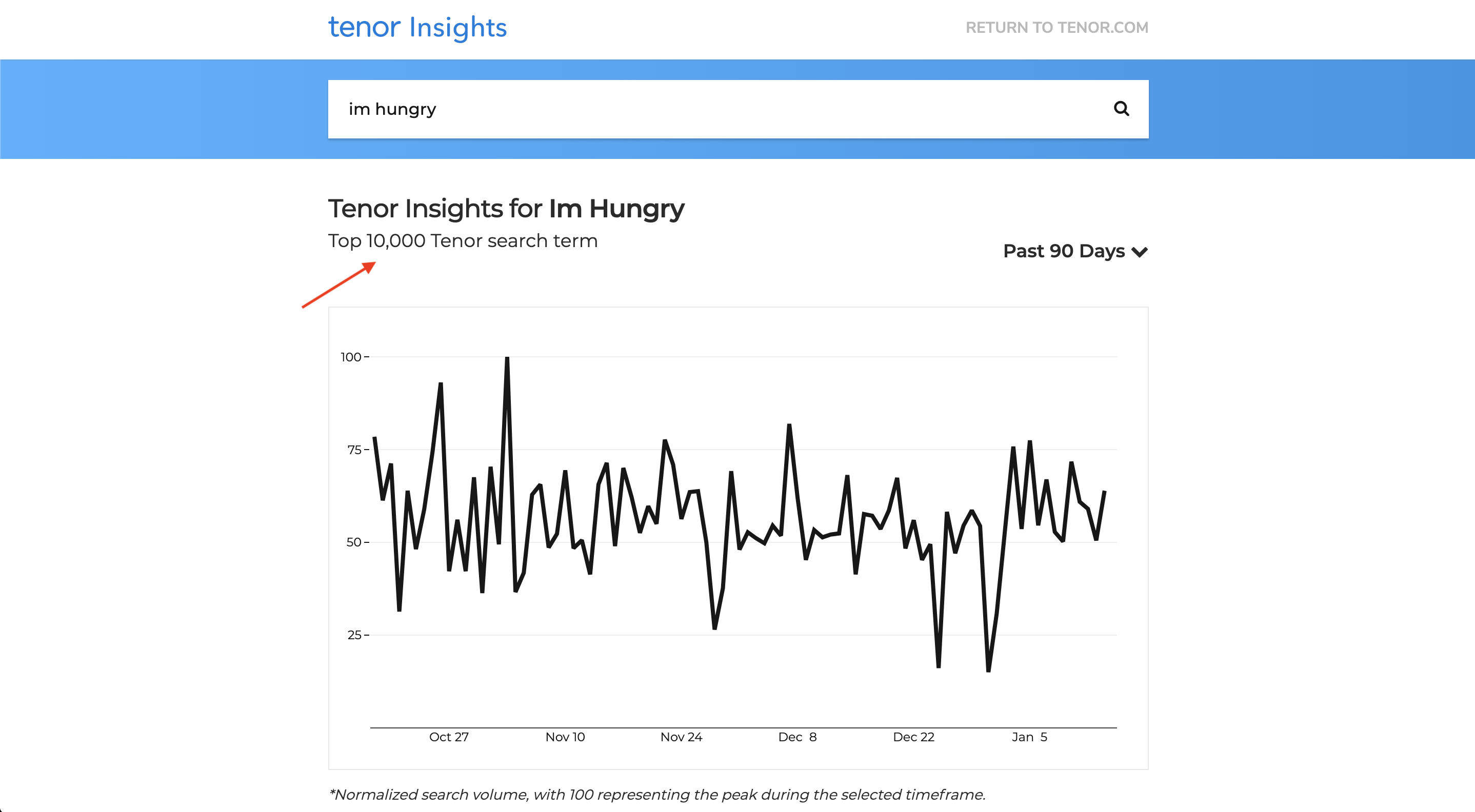Select the trend line at its peak of 100
The height and width of the screenshot is (812, 1475).
507,357
